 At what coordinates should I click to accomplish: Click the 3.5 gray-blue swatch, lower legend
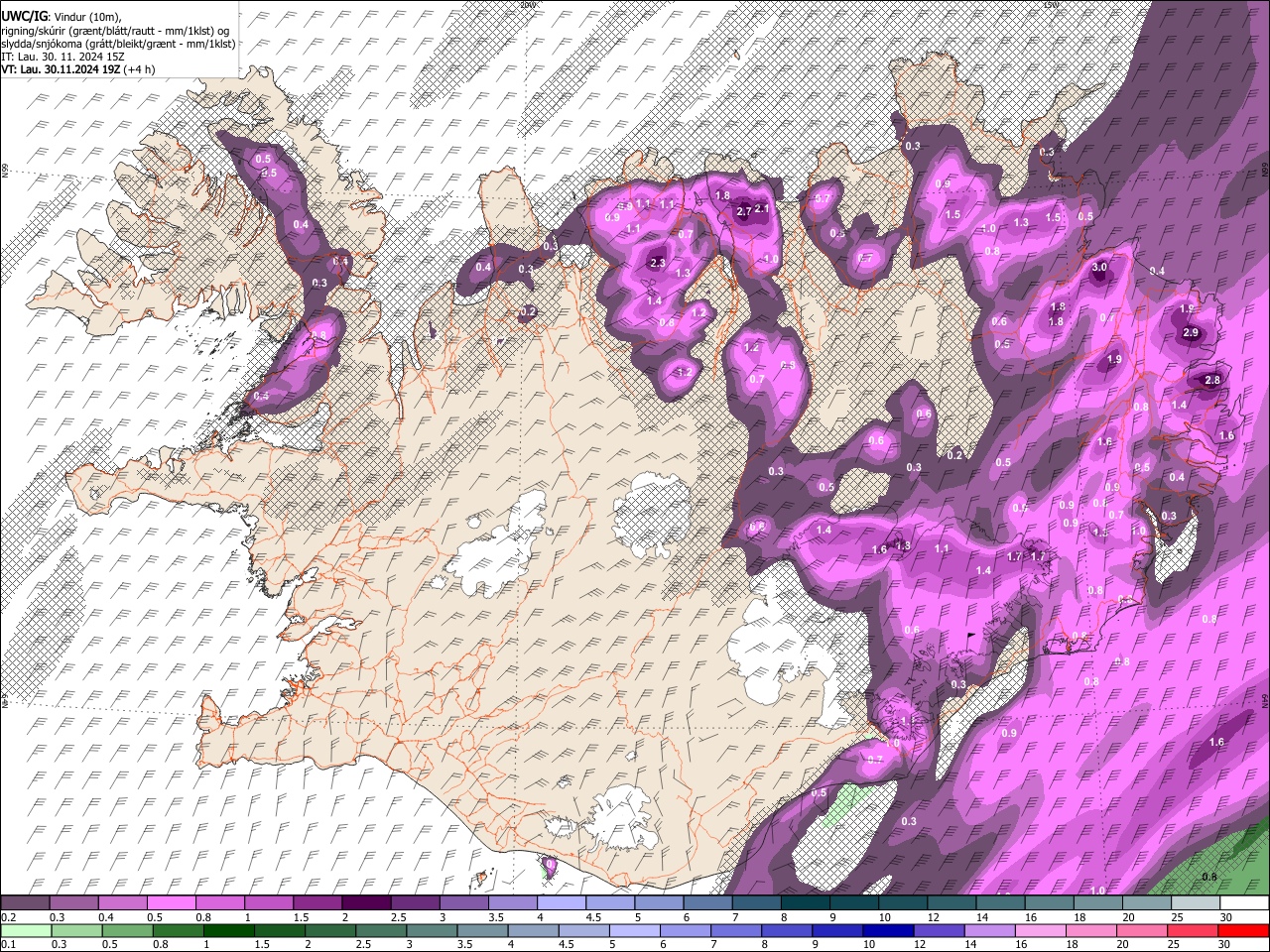tap(482, 930)
